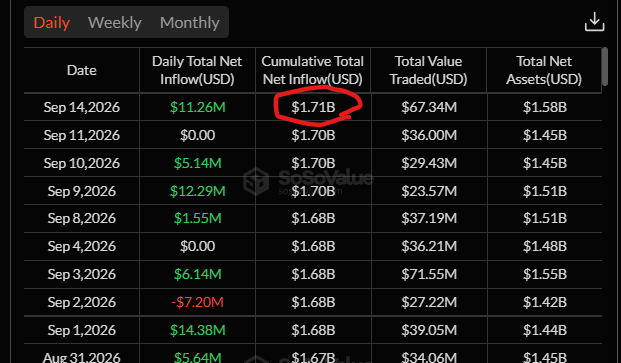Switch to the Daily tab
Screen dimensions: 621x363
[52, 23]
